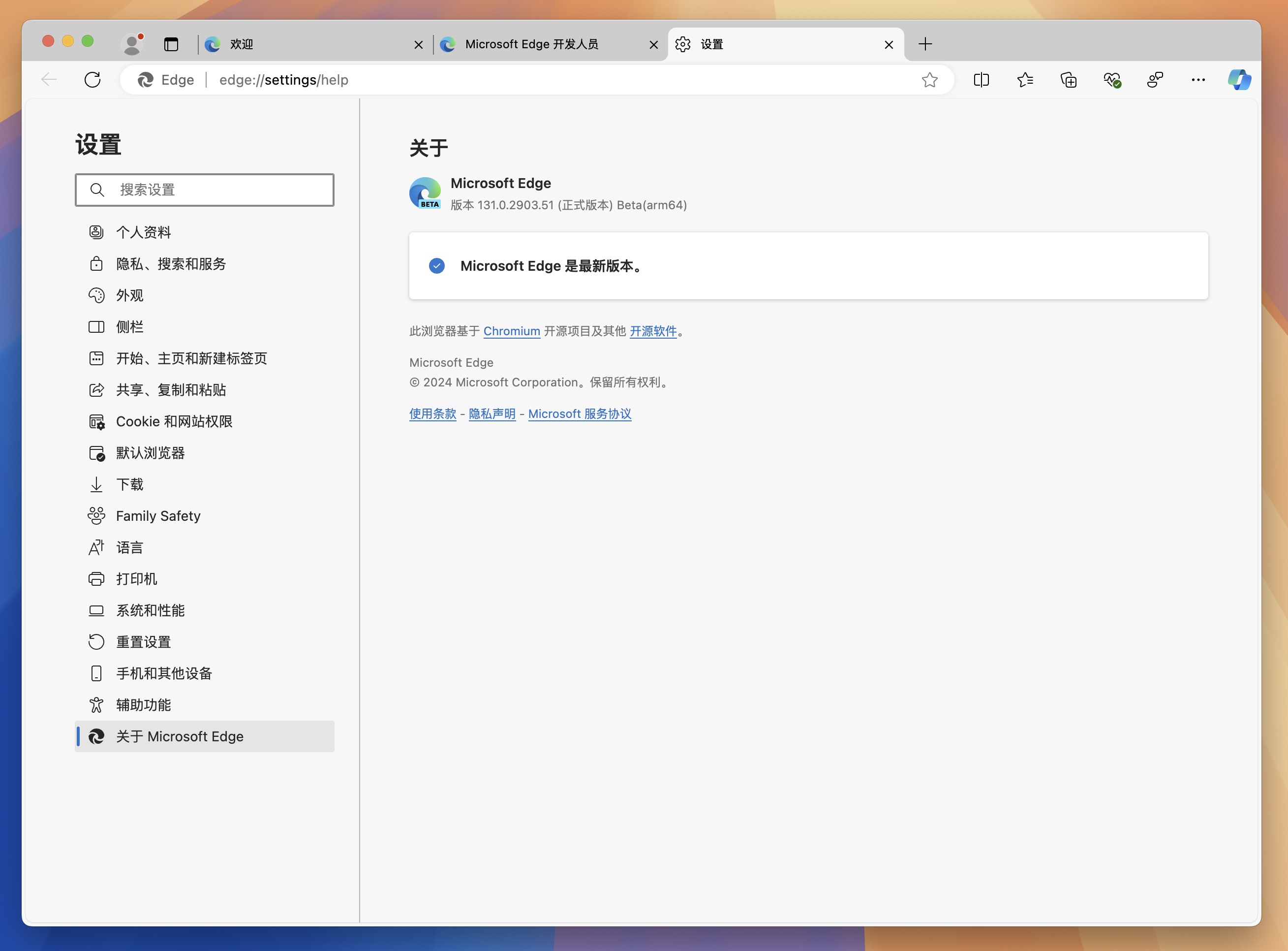The height and width of the screenshot is (951, 1288).
Task: Open 外观 settings
Action: click(204, 295)
